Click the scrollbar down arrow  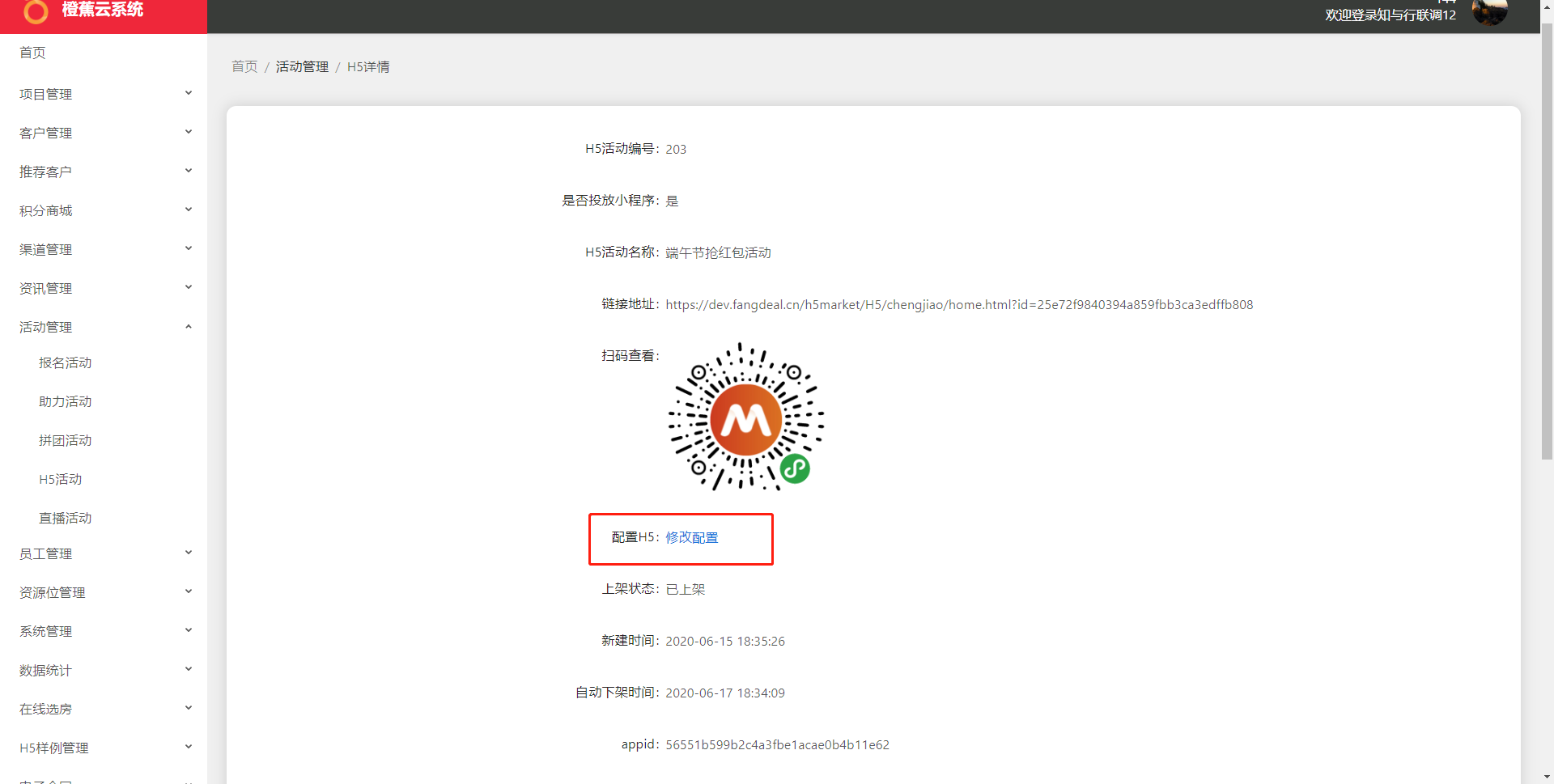point(1547,777)
